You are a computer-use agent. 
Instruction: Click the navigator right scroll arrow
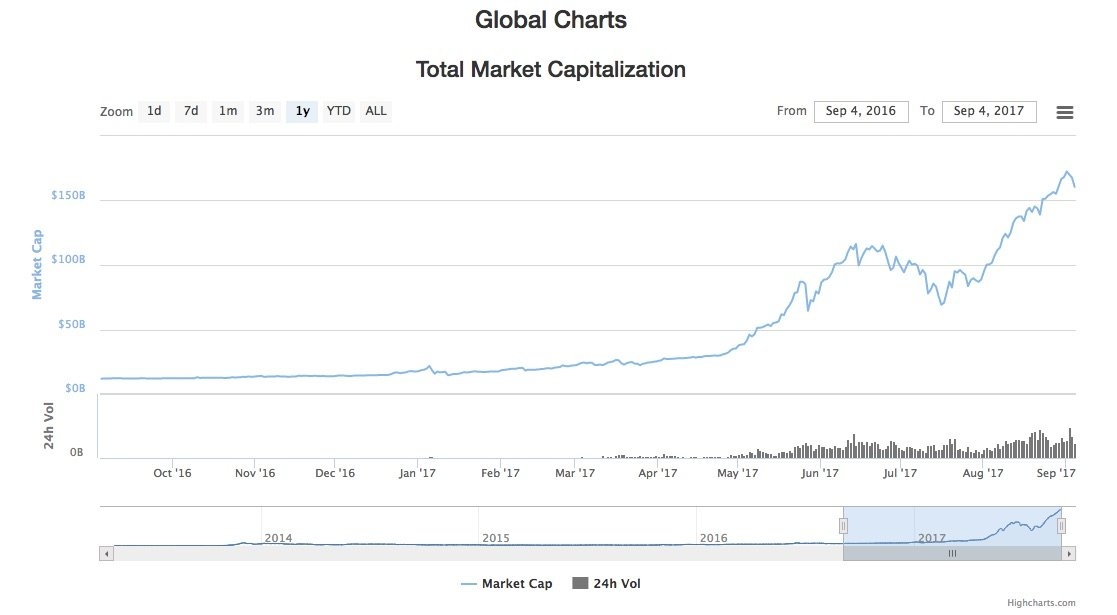[x=1069, y=553]
